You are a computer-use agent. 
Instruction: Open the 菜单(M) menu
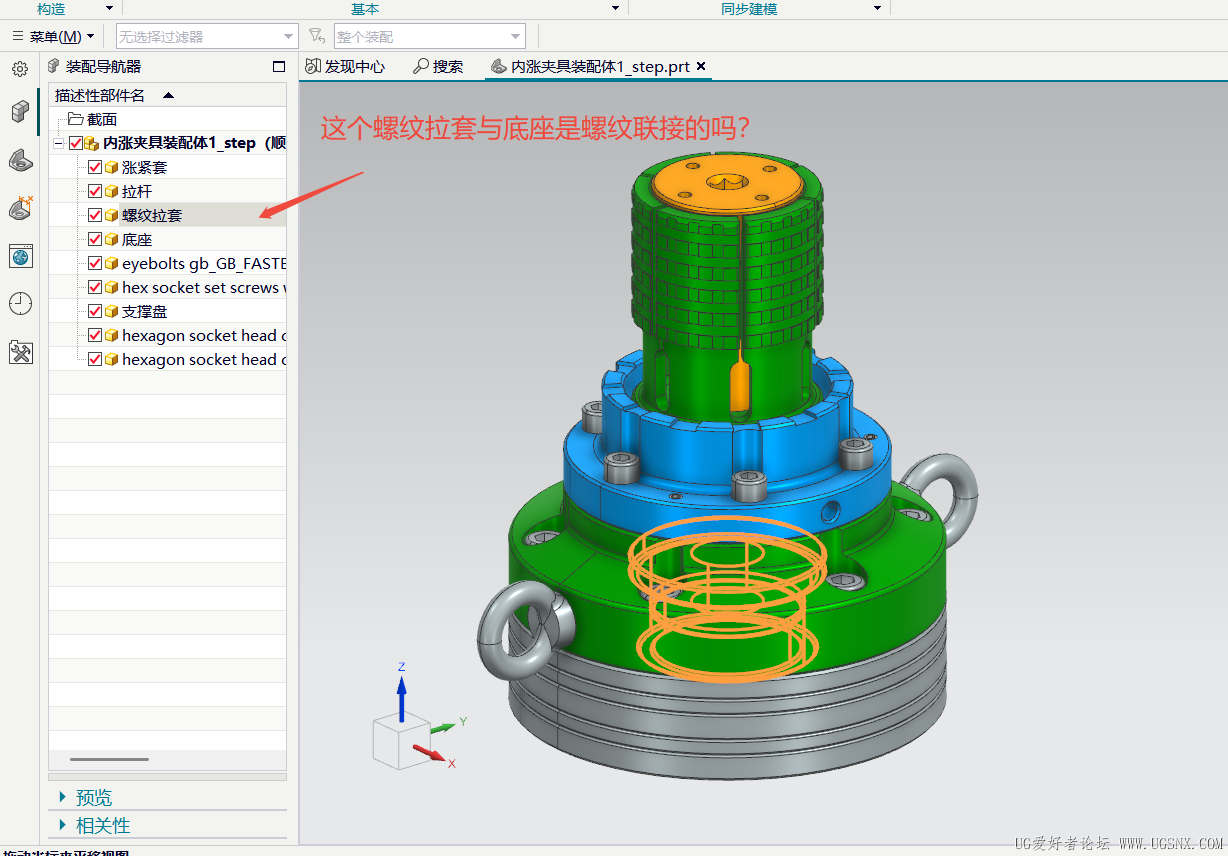click(54, 37)
